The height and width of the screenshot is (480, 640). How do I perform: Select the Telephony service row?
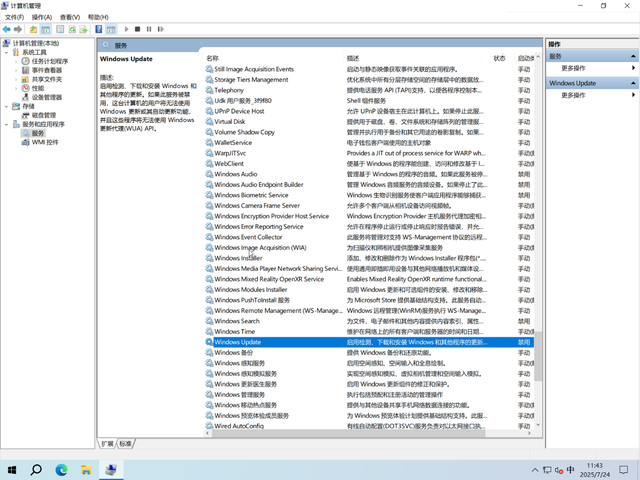click(369, 90)
